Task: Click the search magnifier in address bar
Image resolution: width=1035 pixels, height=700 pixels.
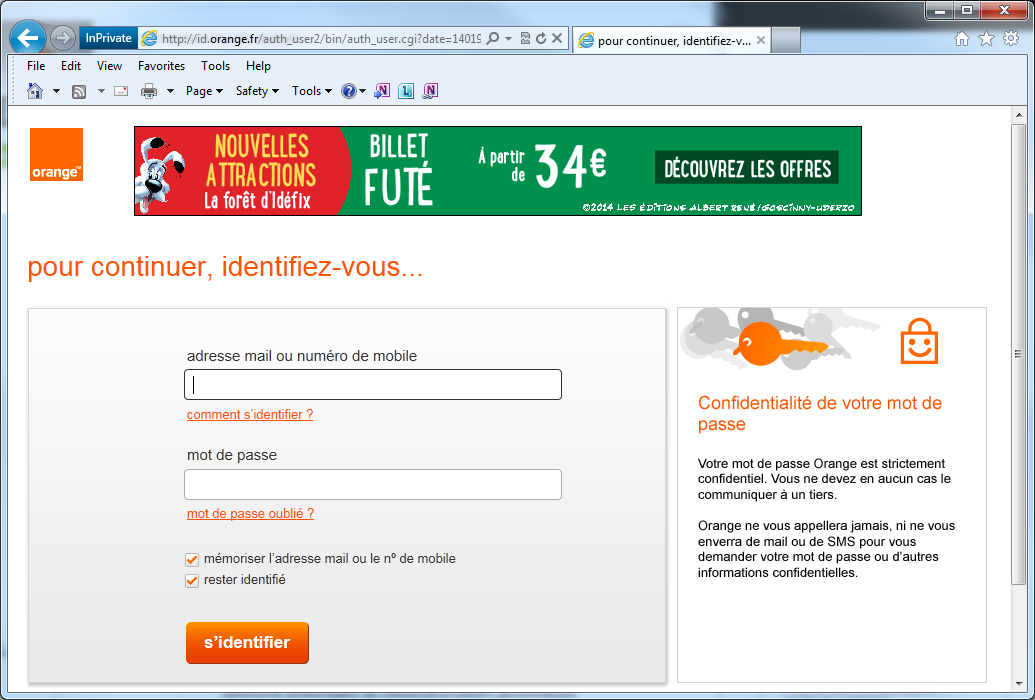Action: [492, 38]
